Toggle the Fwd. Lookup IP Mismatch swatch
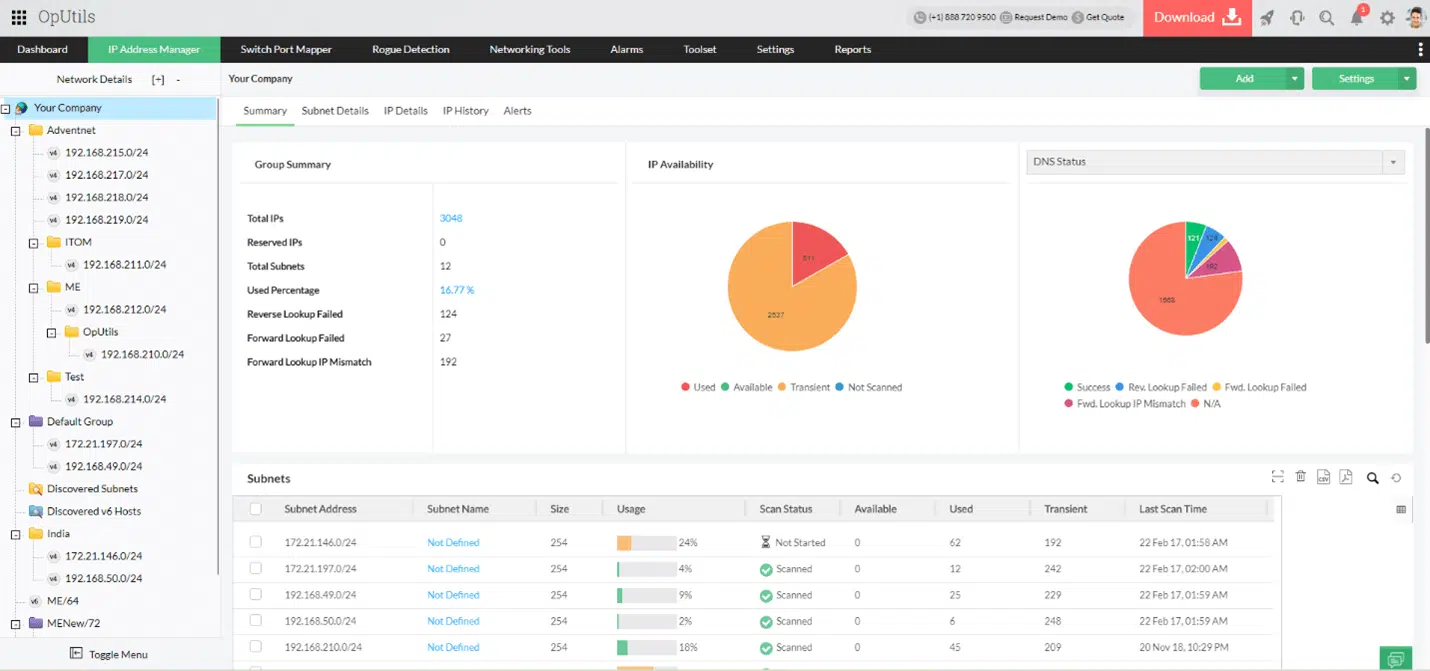Viewport: 1430px width, 671px height. [1069, 404]
